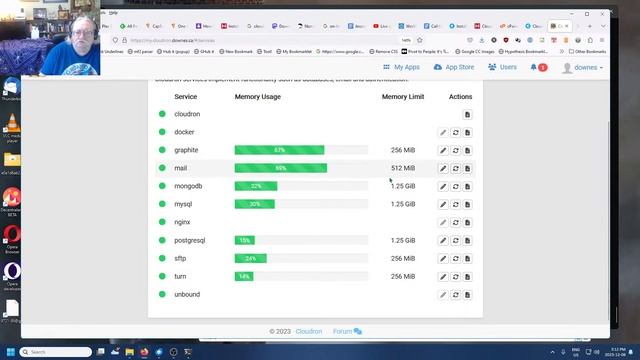
Task: Open the Thunderbird desktop icon
Action: 11,89
